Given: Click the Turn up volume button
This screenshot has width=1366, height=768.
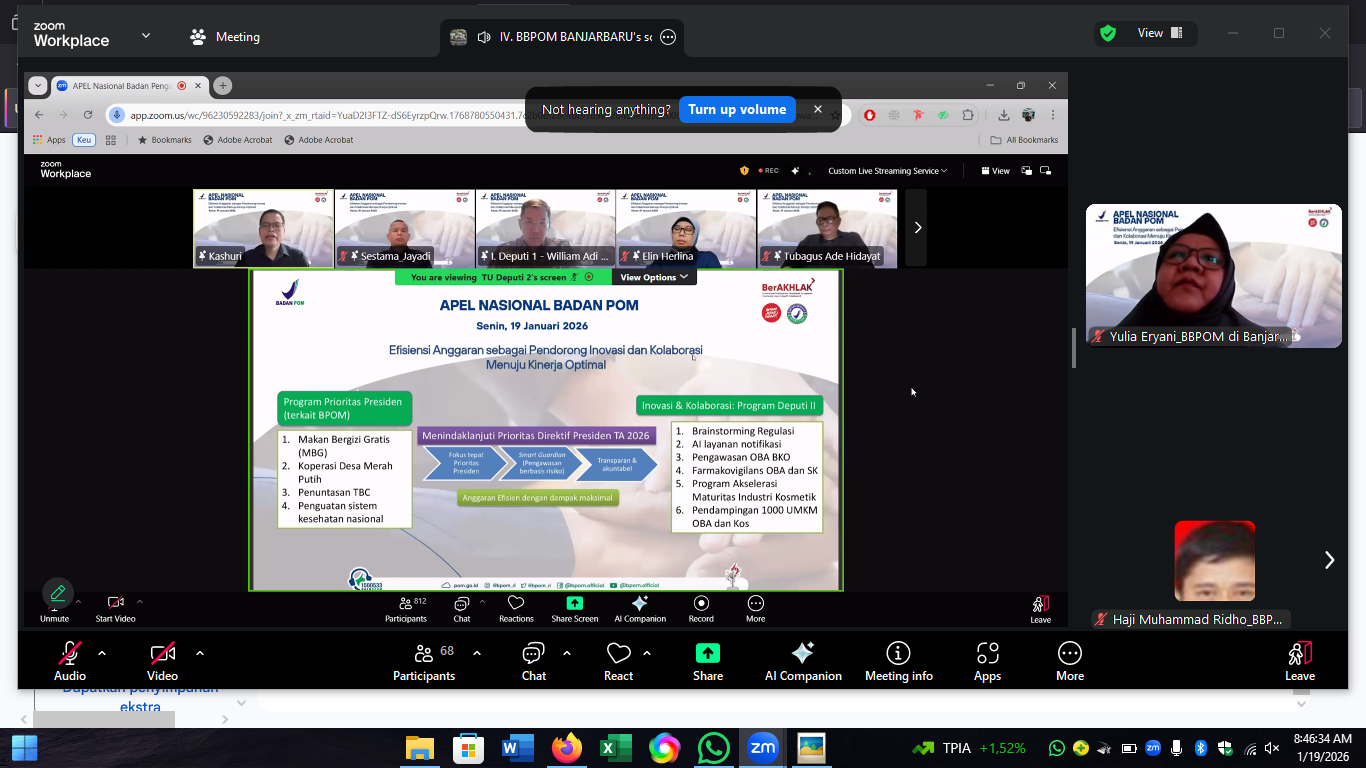Looking at the screenshot, I should pyautogui.click(x=737, y=110).
